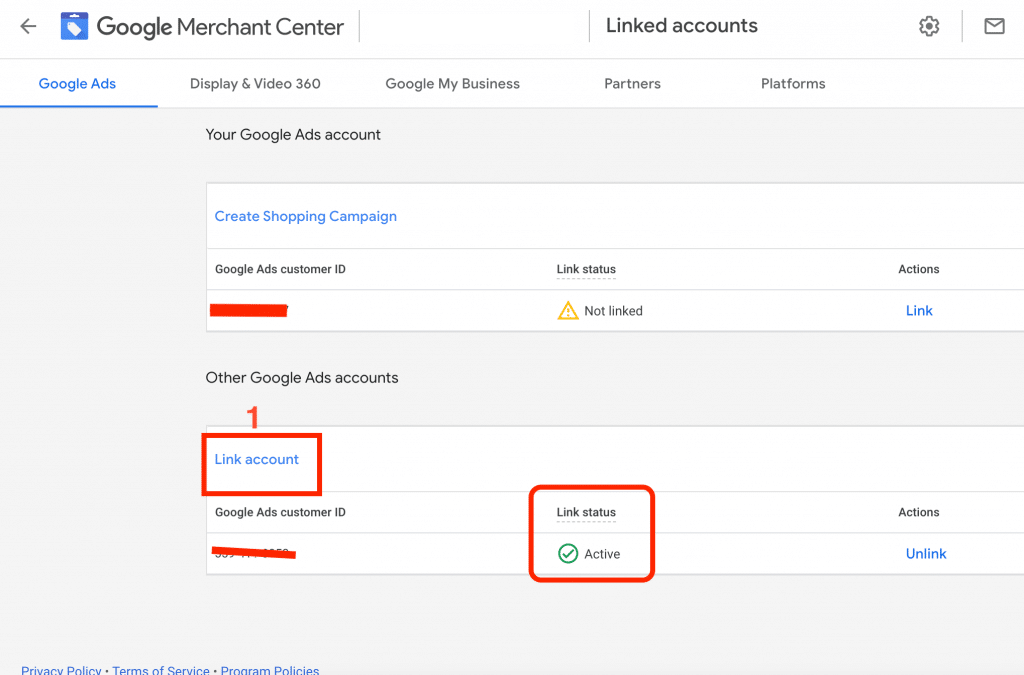Click the Linked accounts page title
This screenshot has width=1024, height=675.
[x=681, y=25]
